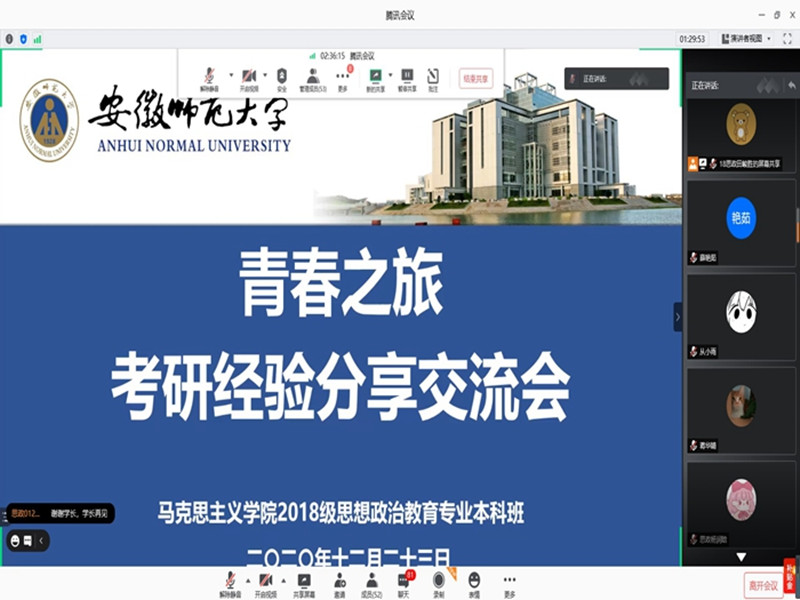This screenshot has width=800, height=600.
Task: Open Members (52) list in bottom toolbar
Action: click(x=372, y=581)
